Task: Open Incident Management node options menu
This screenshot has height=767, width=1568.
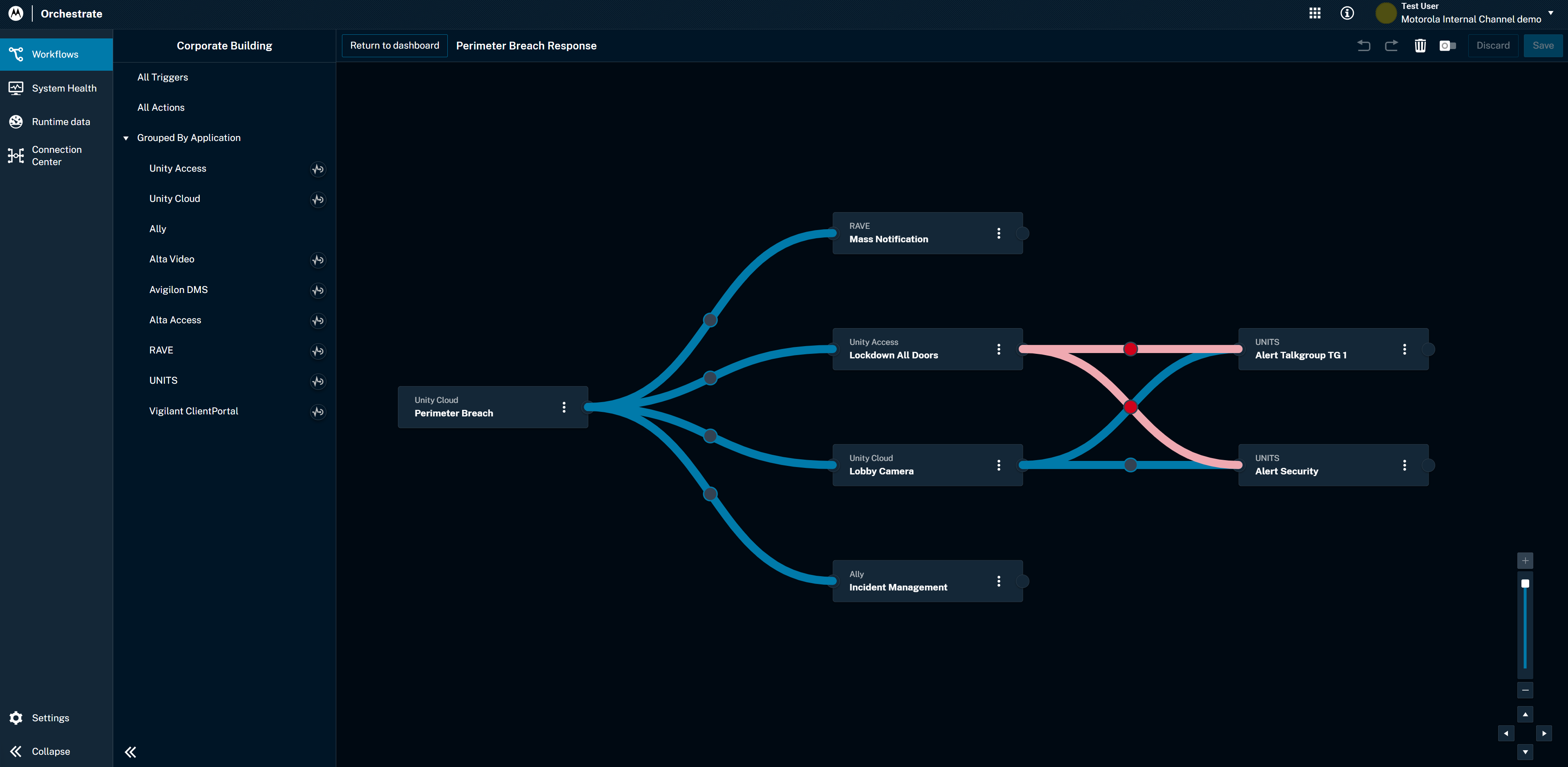Action: click(998, 581)
